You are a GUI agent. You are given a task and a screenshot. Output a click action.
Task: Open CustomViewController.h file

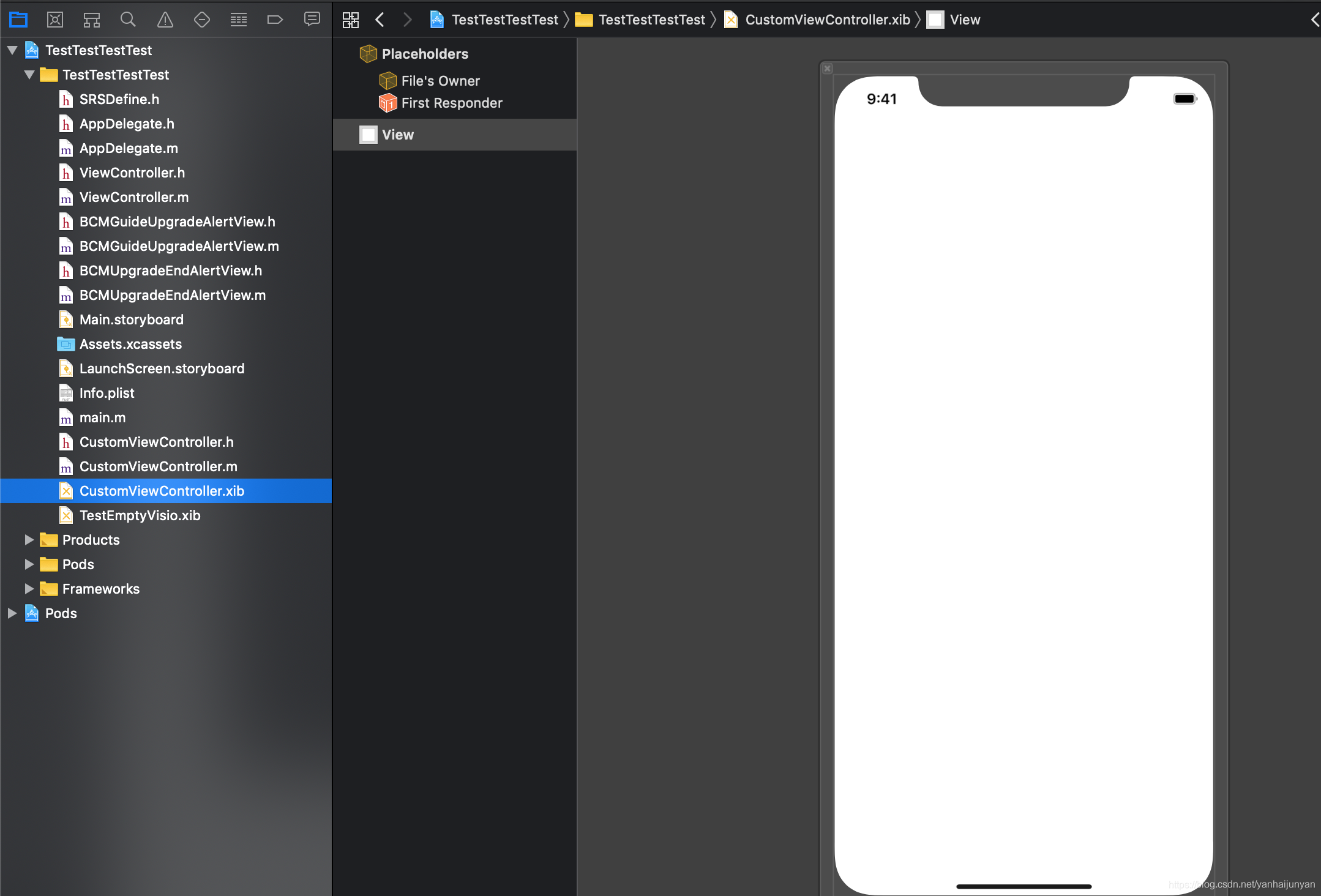tap(156, 441)
